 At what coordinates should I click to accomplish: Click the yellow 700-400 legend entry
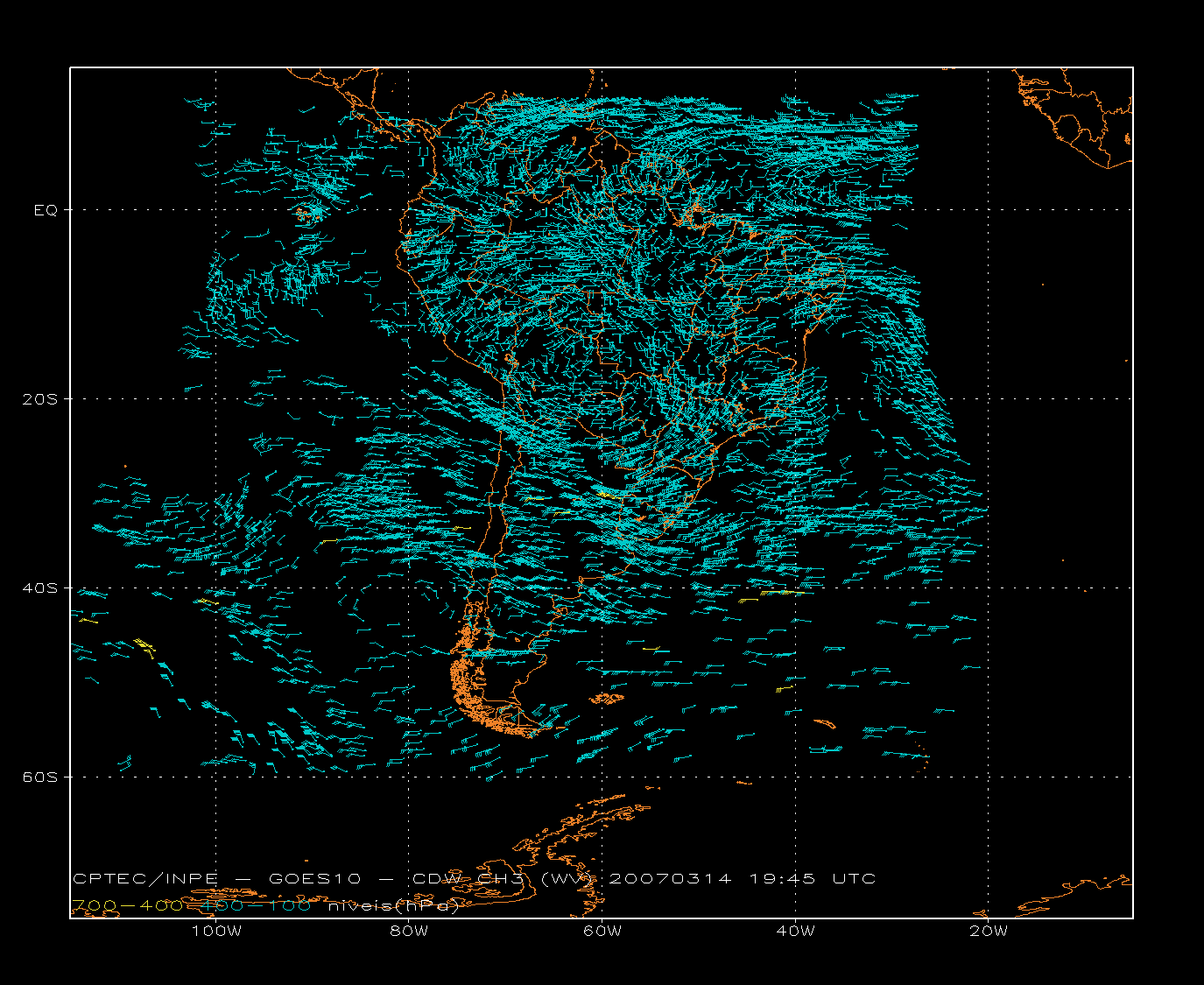(x=127, y=906)
